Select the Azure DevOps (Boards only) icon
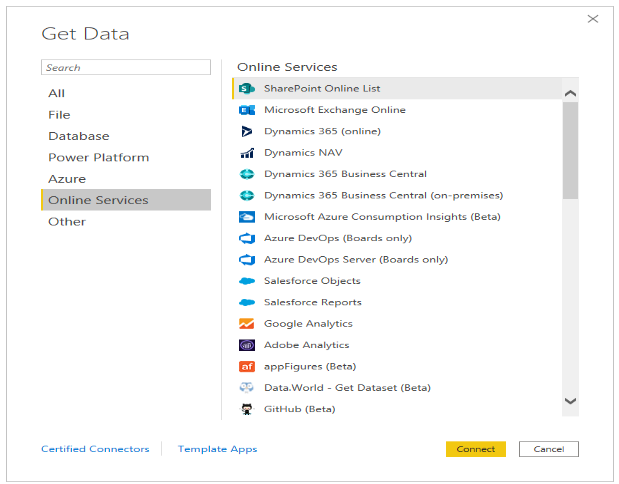This screenshot has width=619, height=484. (247, 238)
